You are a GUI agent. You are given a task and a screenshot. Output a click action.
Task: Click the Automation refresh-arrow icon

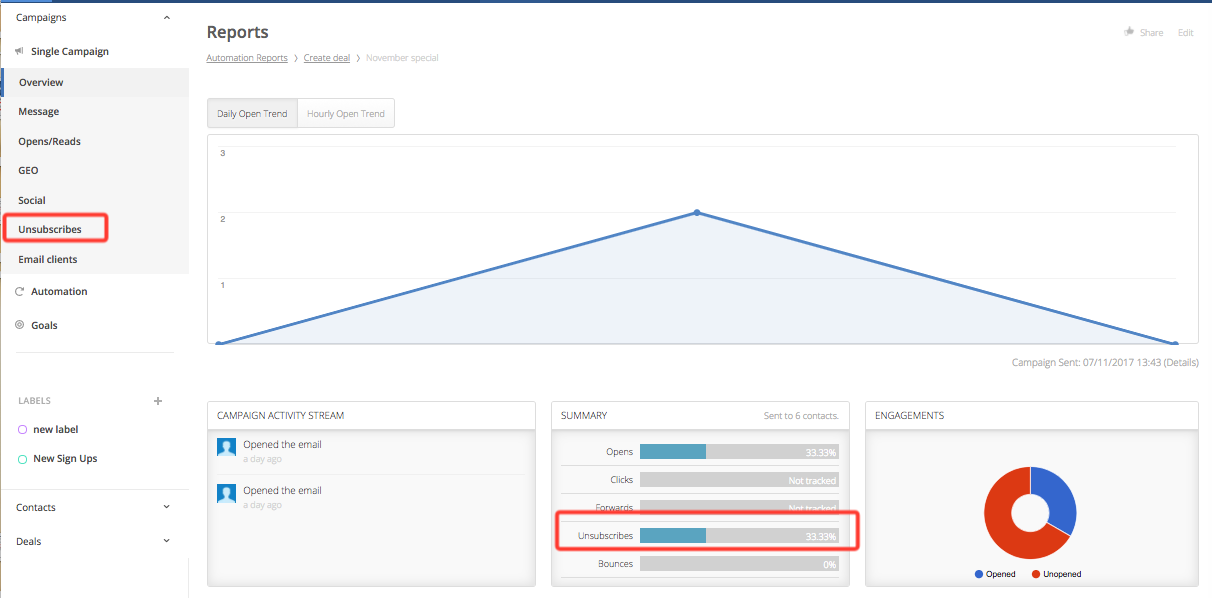(x=20, y=292)
